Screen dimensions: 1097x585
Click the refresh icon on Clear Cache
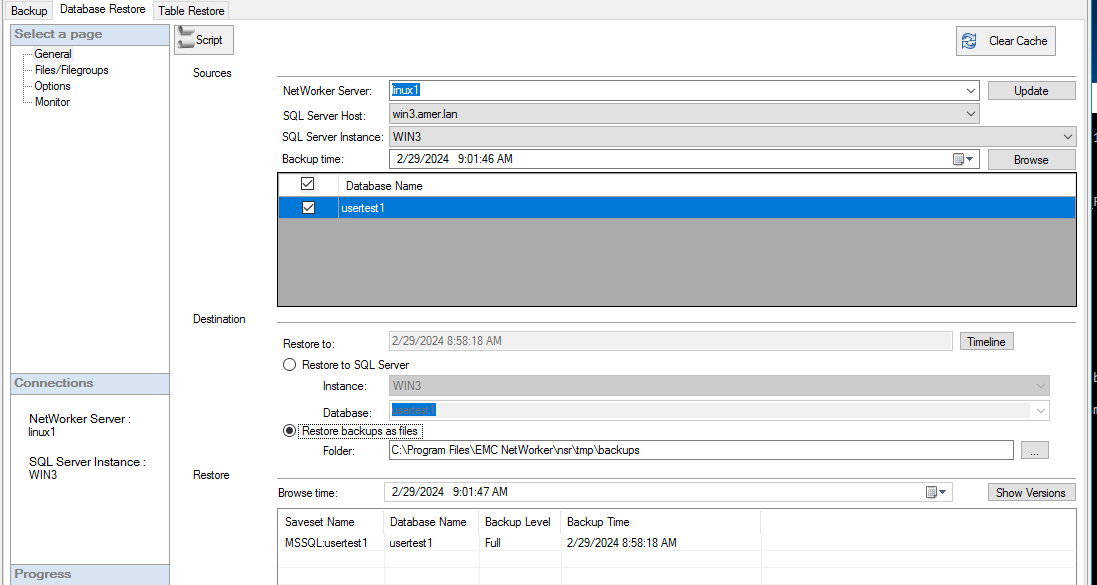(x=968, y=40)
